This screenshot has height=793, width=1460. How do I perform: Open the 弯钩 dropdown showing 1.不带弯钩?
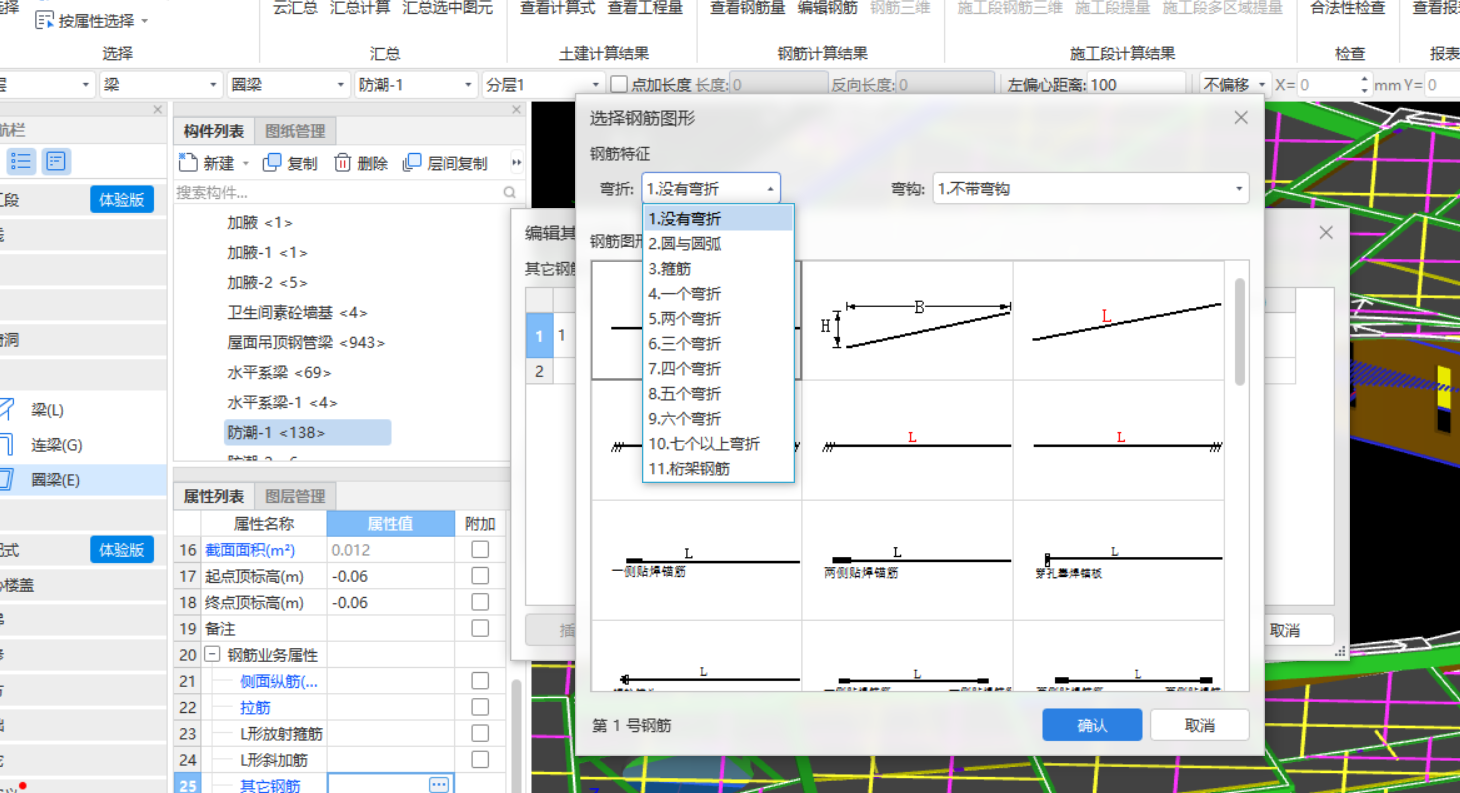click(x=1091, y=188)
